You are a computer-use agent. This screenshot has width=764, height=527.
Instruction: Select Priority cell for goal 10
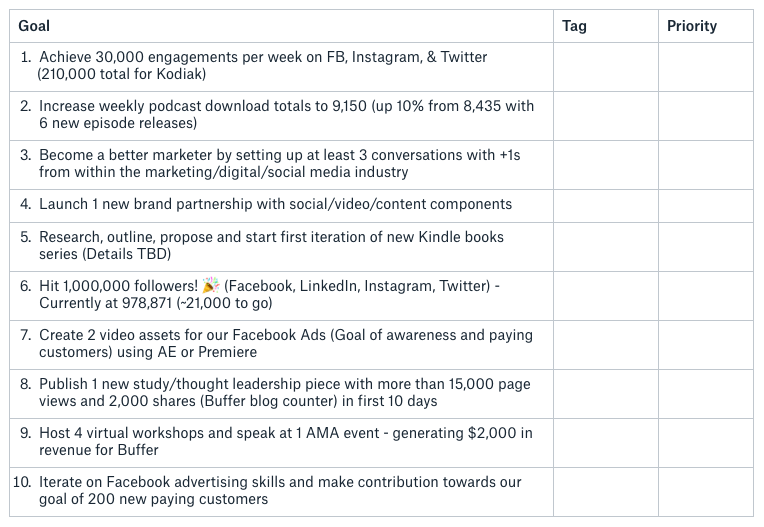point(706,492)
